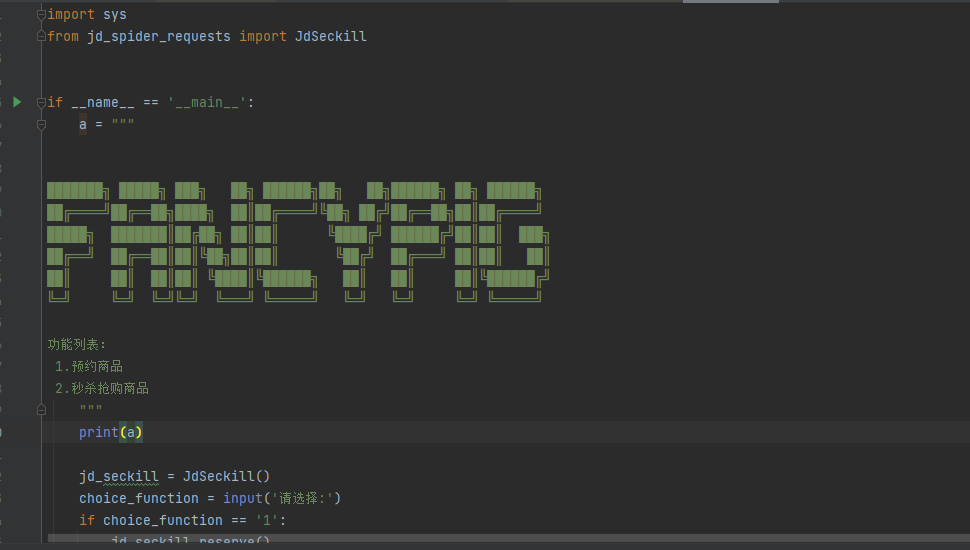The width and height of the screenshot is (970, 550).
Task: Click the '功能列表:' text line
Action: point(77,345)
